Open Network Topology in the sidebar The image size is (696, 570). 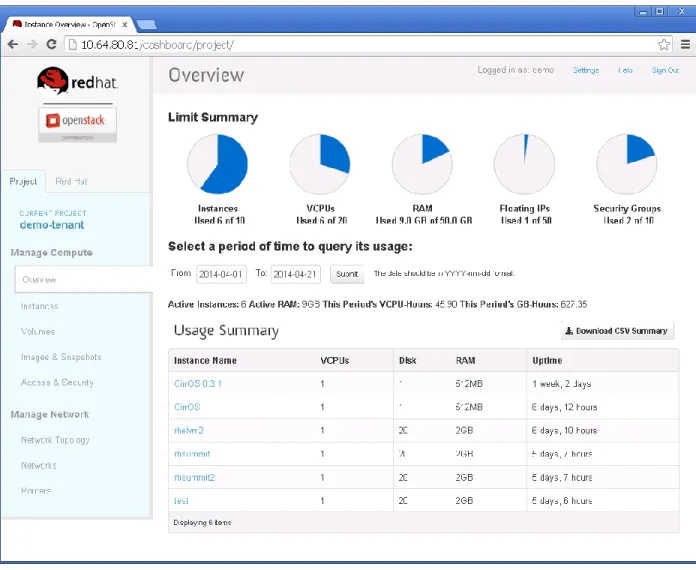[55, 440]
